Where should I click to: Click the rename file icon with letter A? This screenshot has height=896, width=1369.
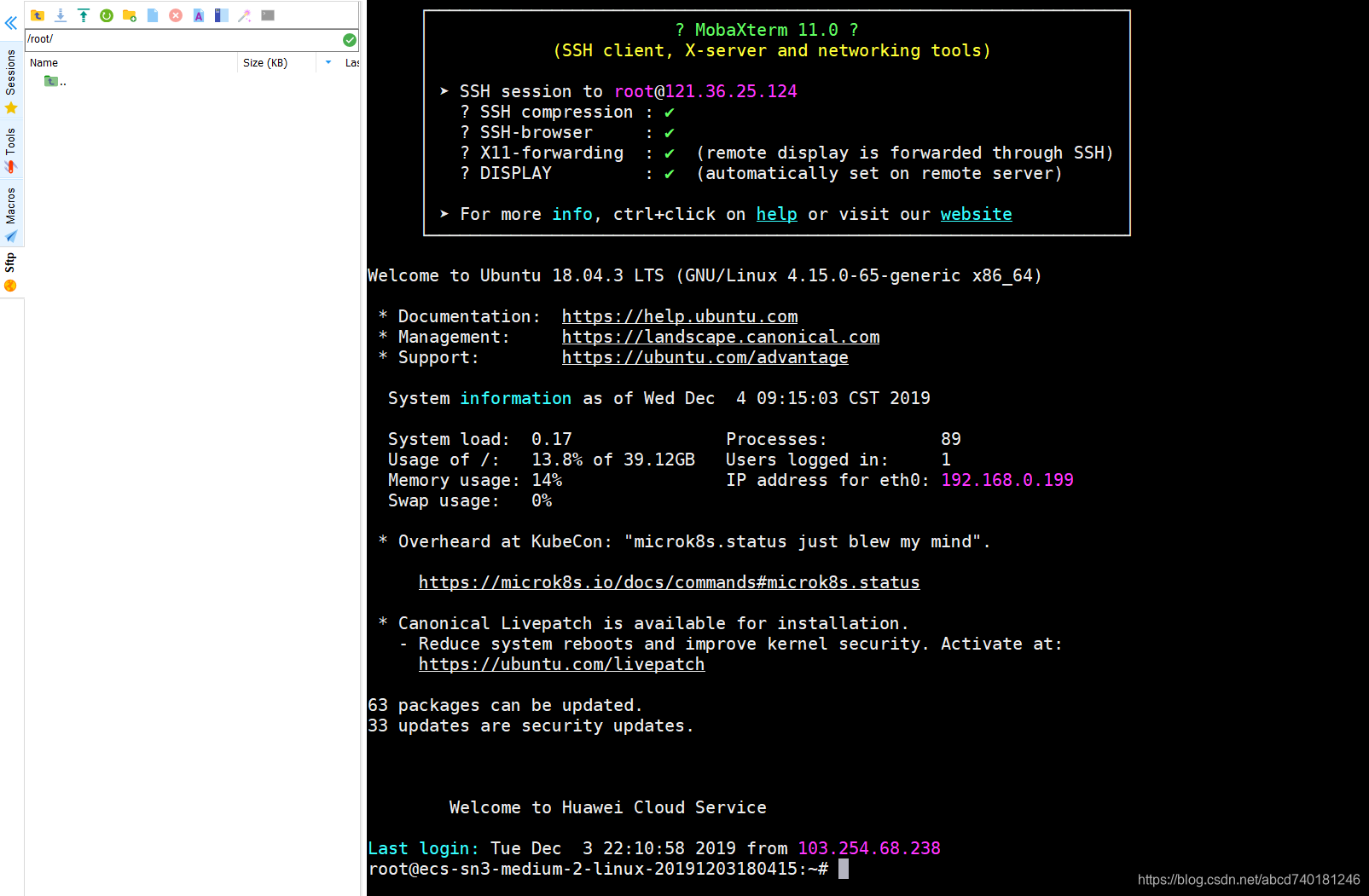[x=199, y=15]
